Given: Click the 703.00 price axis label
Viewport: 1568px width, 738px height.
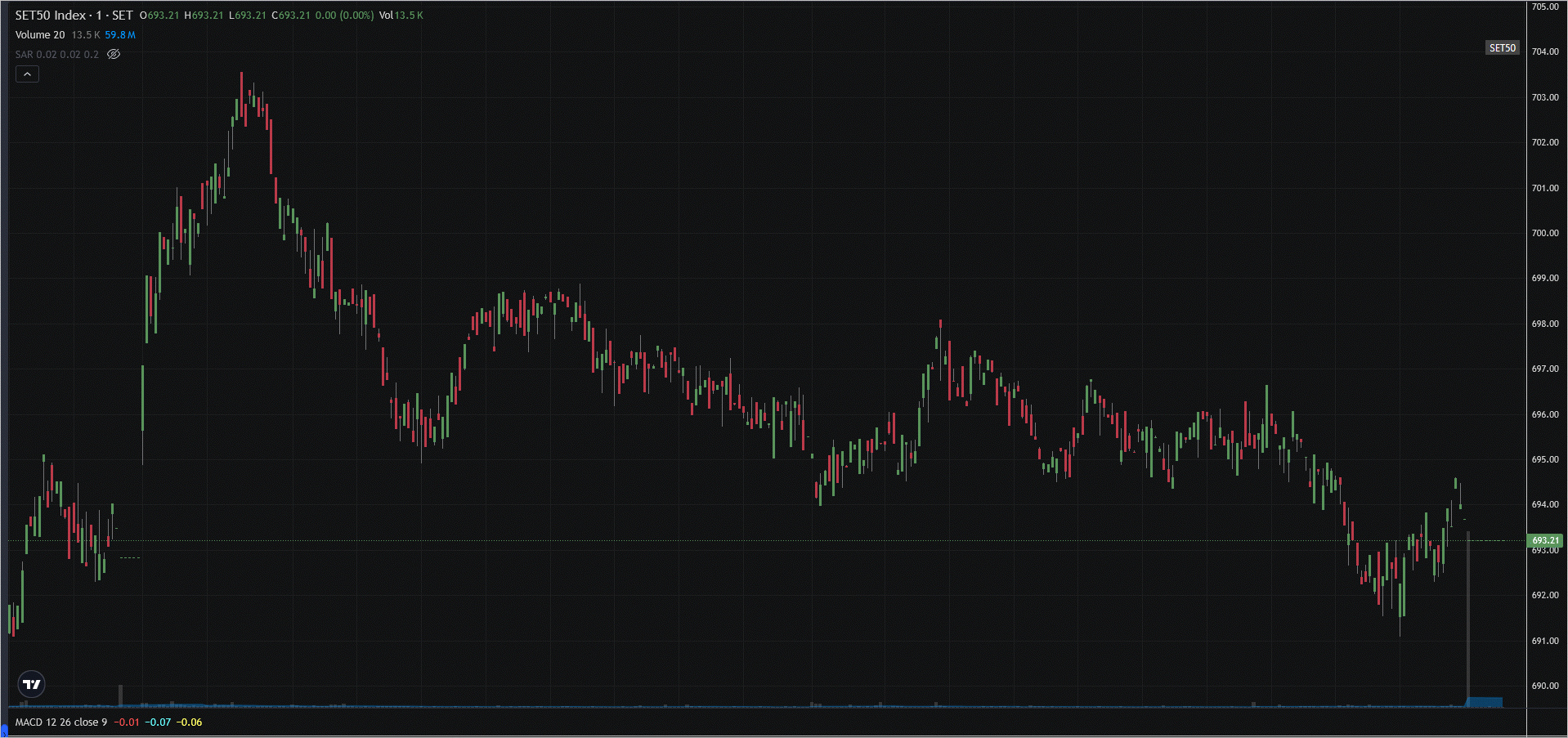Looking at the screenshot, I should tap(1545, 97).
